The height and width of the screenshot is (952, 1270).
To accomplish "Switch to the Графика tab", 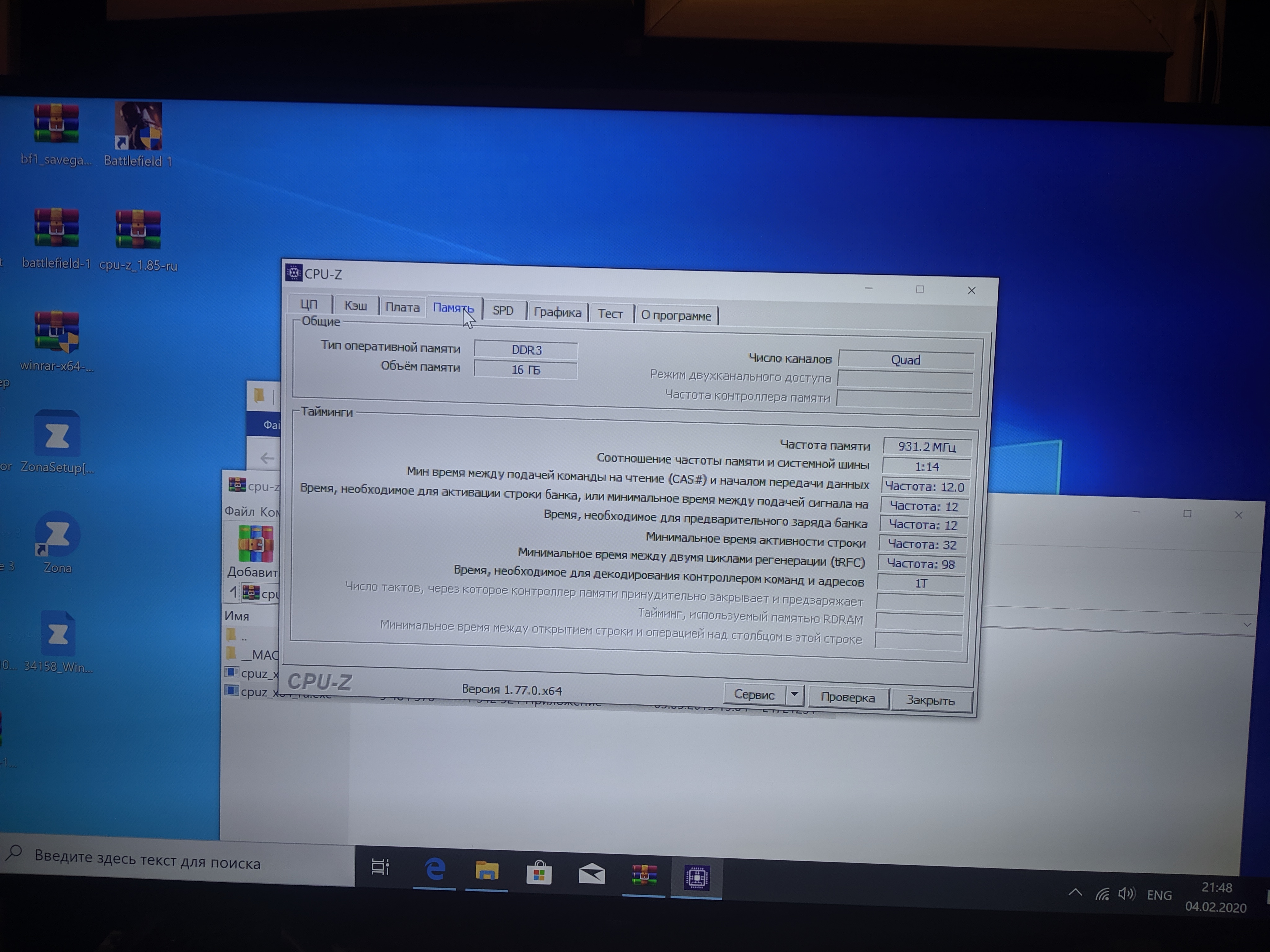I will click(x=557, y=312).
